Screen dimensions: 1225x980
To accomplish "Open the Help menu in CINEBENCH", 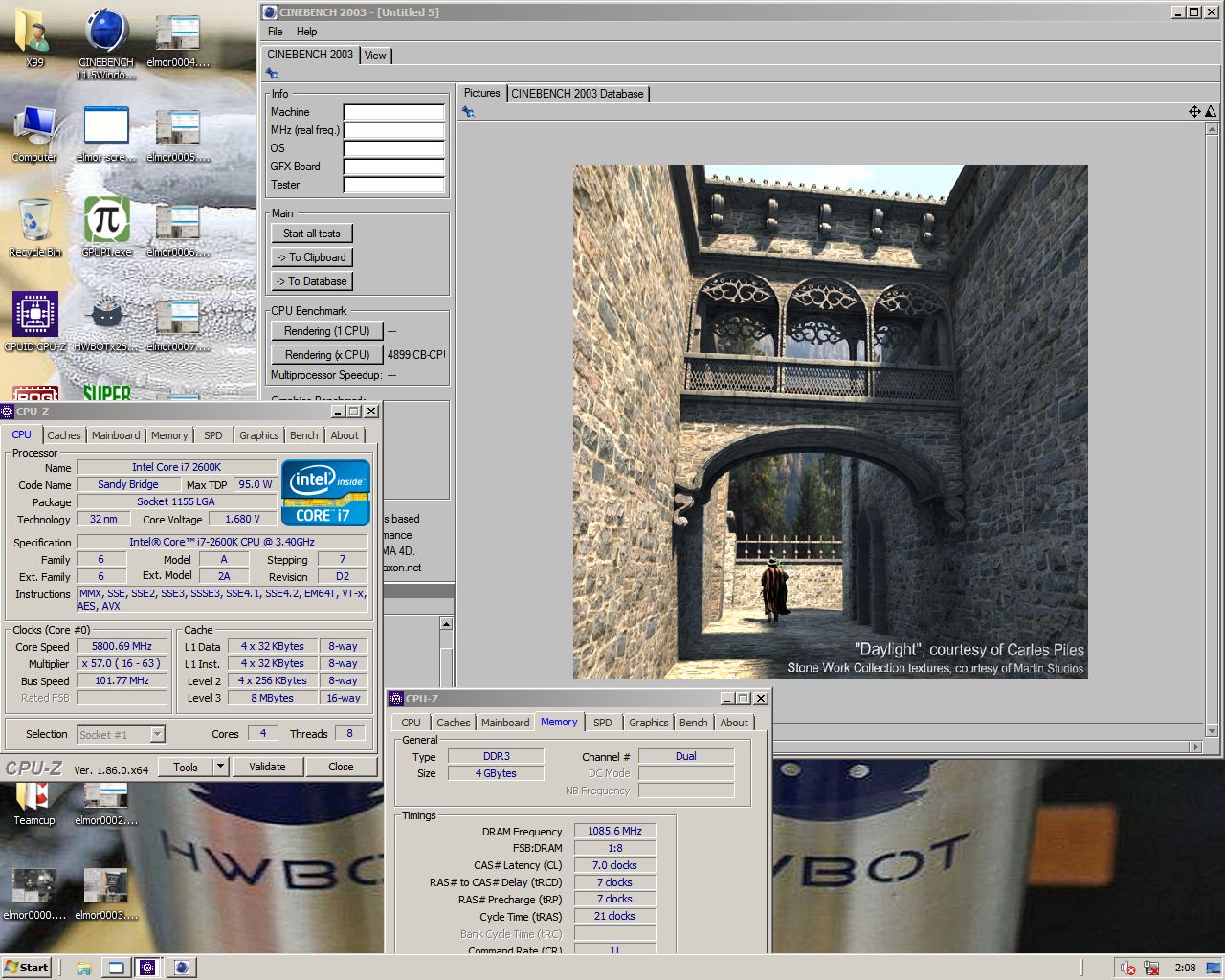I will click(x=306, y=32).
